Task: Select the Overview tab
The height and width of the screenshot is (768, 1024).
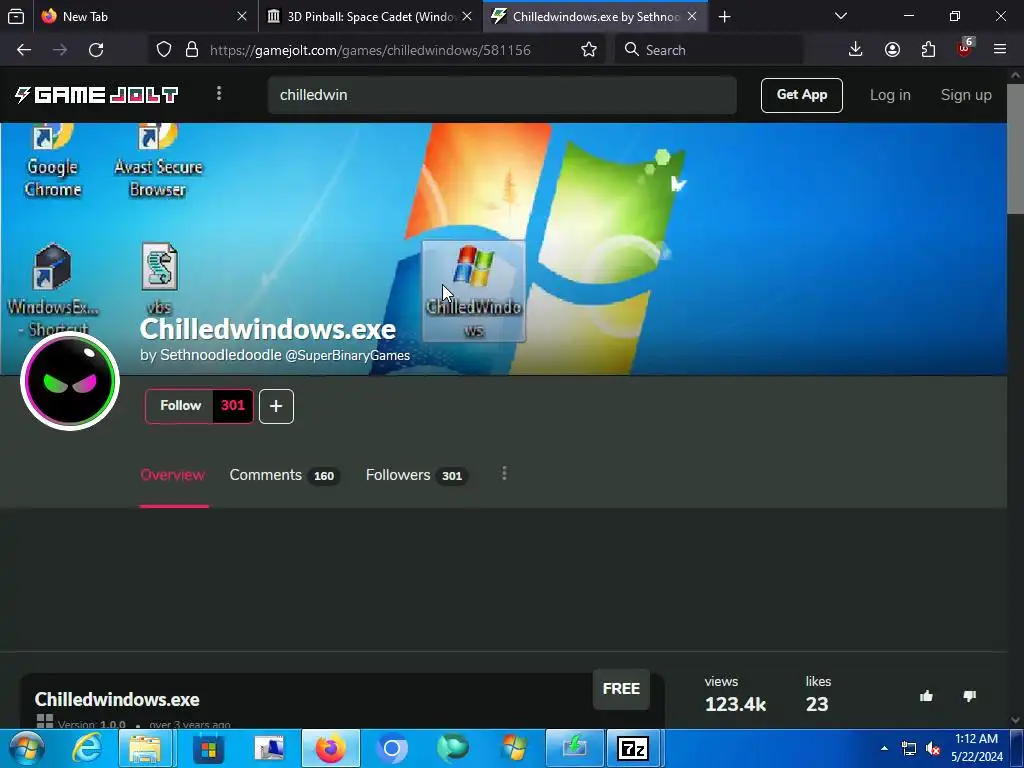Action: (x=172, y=475)
